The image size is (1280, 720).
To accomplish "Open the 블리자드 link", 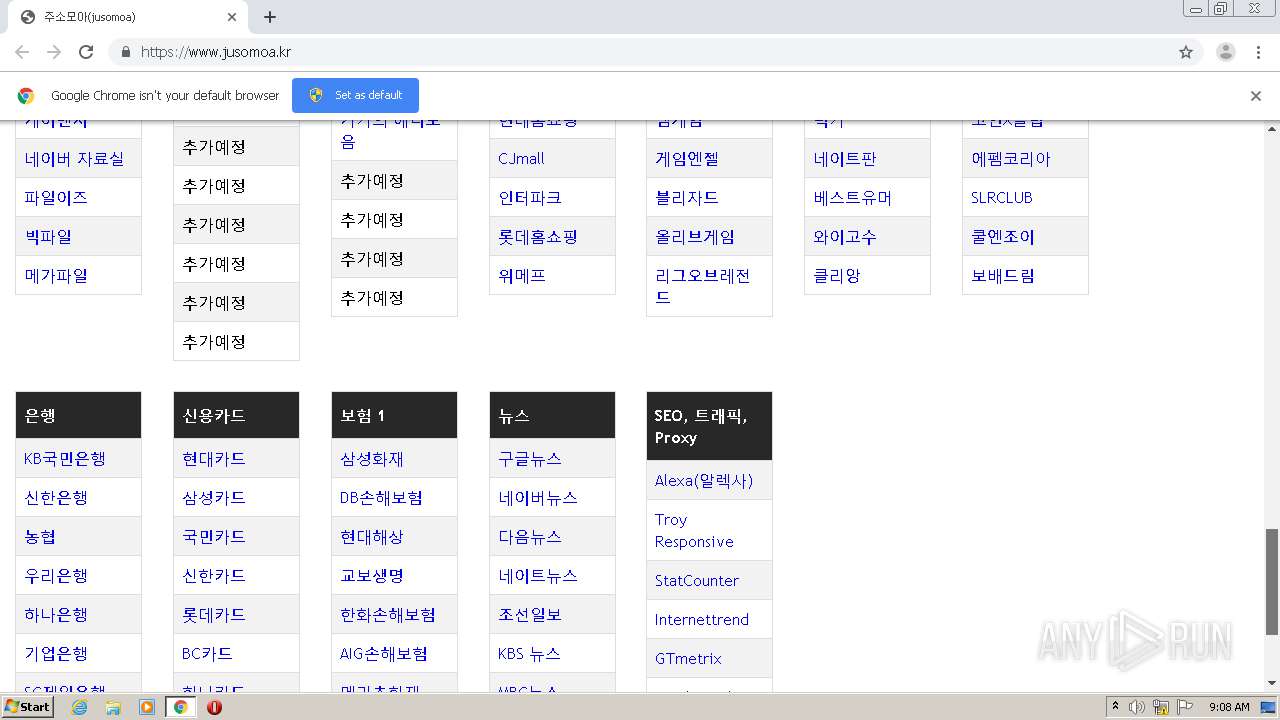I will (687, 198).
